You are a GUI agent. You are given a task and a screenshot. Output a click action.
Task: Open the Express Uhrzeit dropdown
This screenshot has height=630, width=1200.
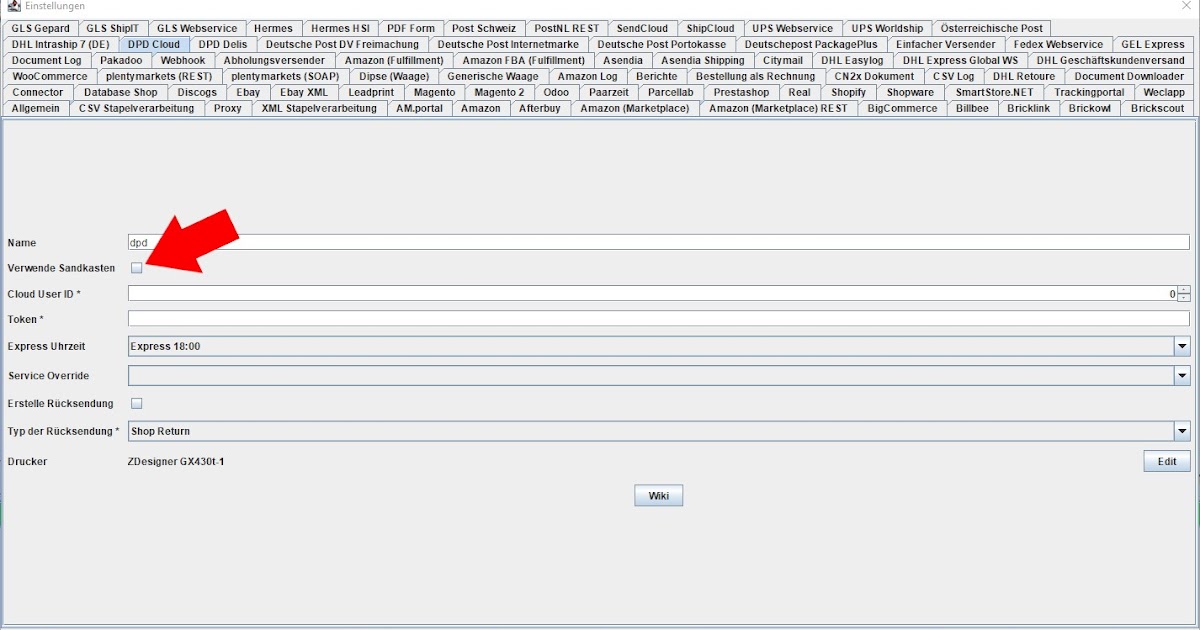coord(1182,346)
